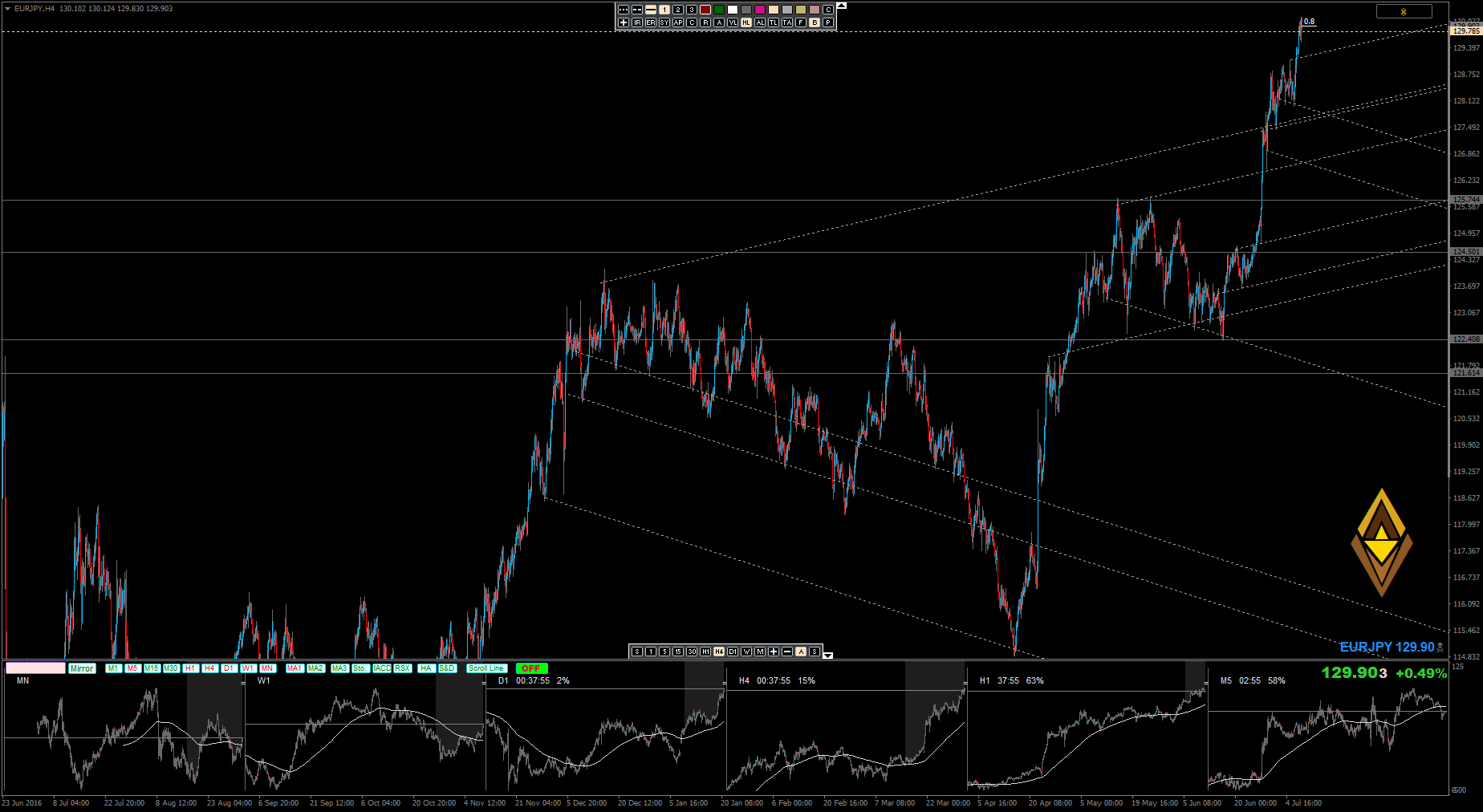
Task: Select the HL horizontal line tool
Action: point(746,22)
